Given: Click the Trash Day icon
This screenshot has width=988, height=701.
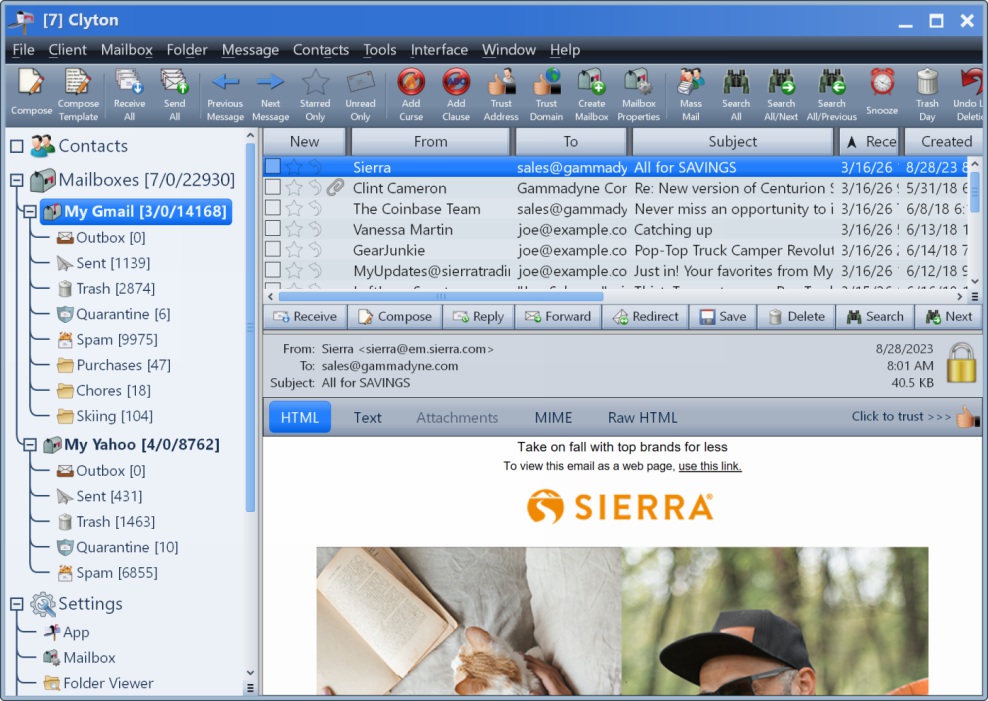Looking at the screenshot, I should coord(928,81).
